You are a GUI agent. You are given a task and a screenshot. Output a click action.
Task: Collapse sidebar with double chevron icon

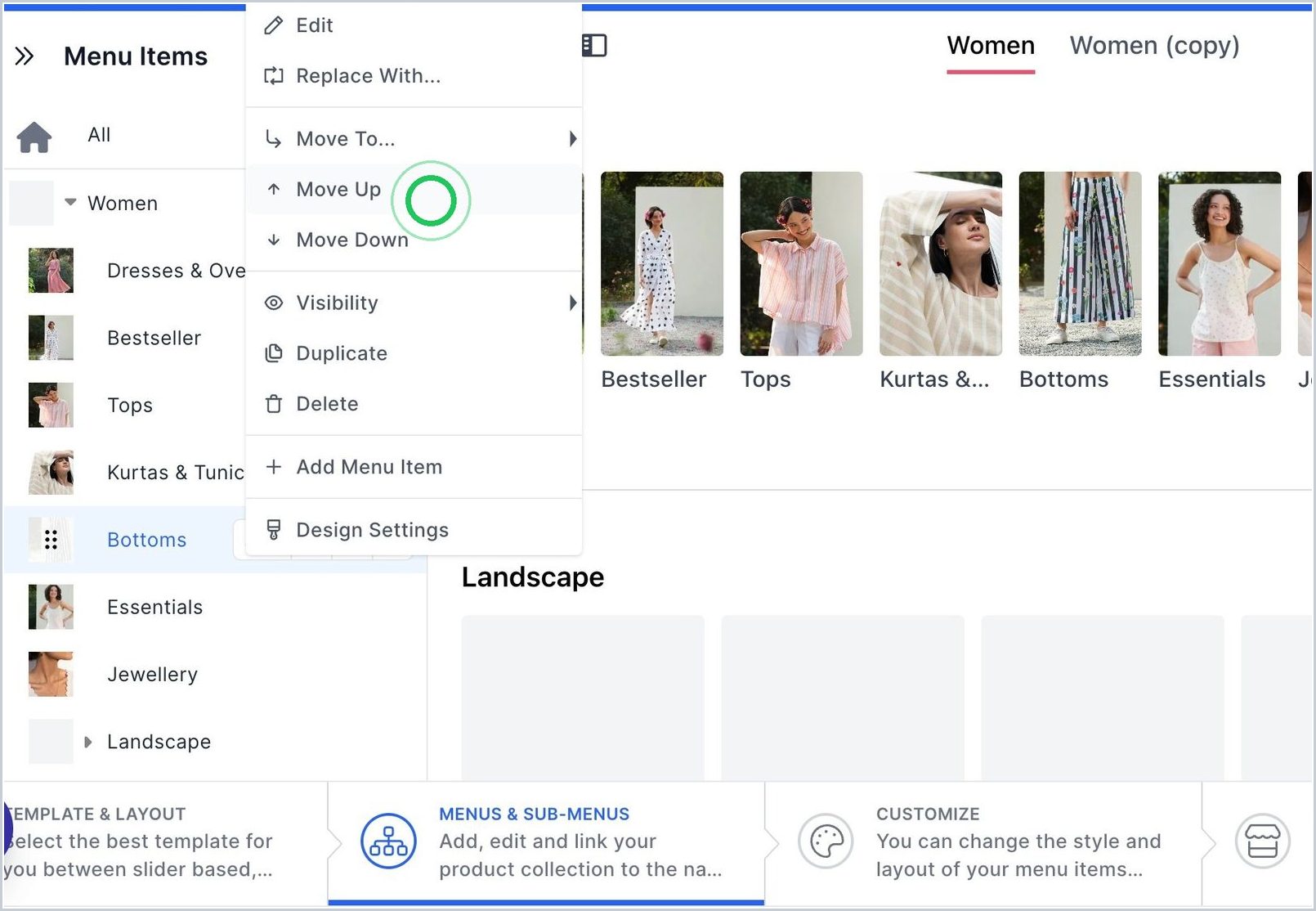[x=25, y=56]
